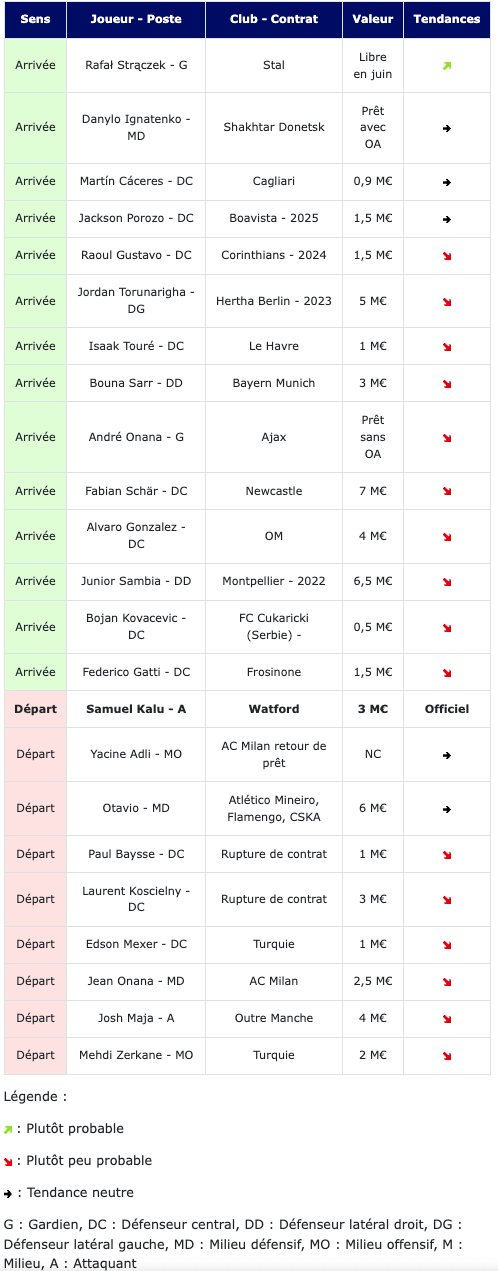Click the neutral arrow in Otavio row

tap(447, 809)
